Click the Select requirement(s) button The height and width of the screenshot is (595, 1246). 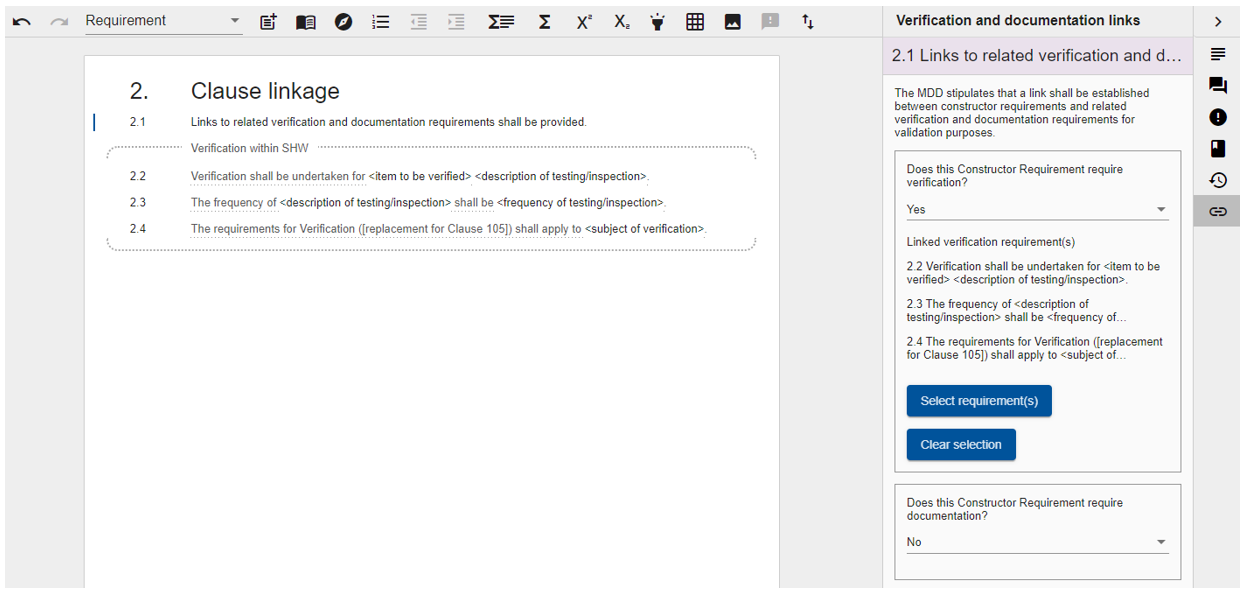click(979, 401)
